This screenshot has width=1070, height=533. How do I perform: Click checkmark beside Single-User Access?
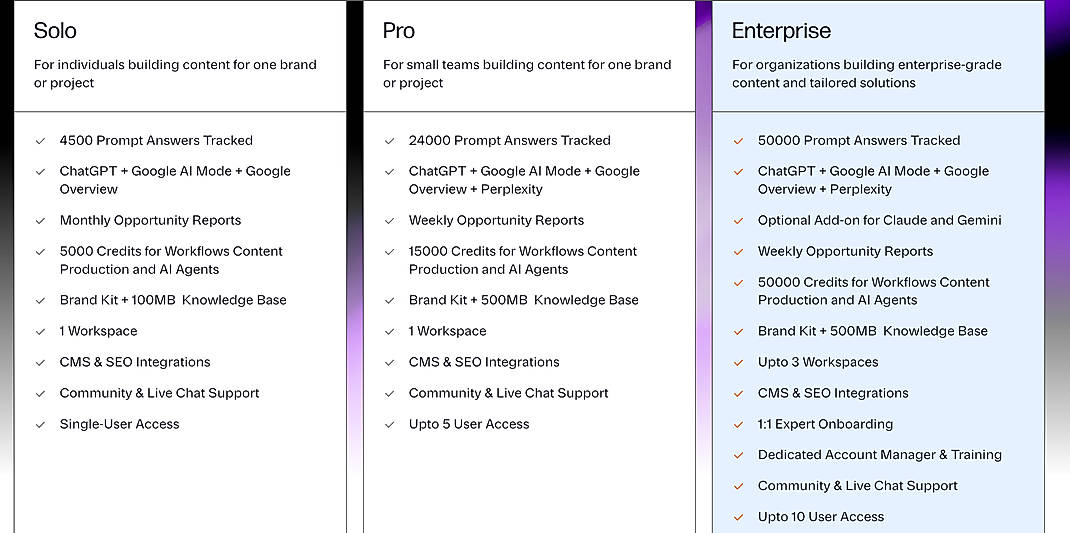coord(40,424)
